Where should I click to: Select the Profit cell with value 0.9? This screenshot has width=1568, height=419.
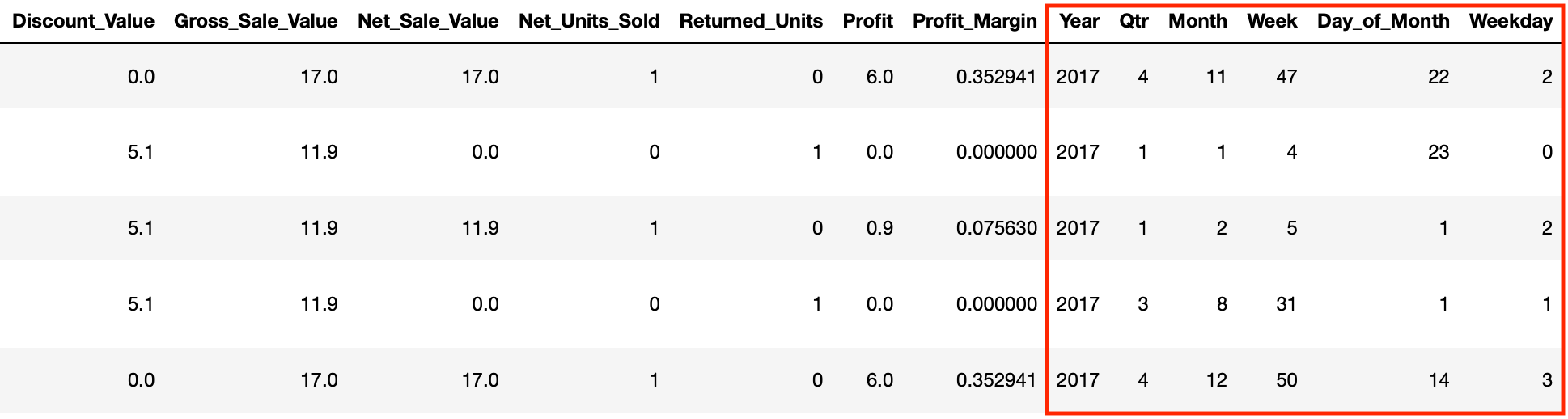879,228
